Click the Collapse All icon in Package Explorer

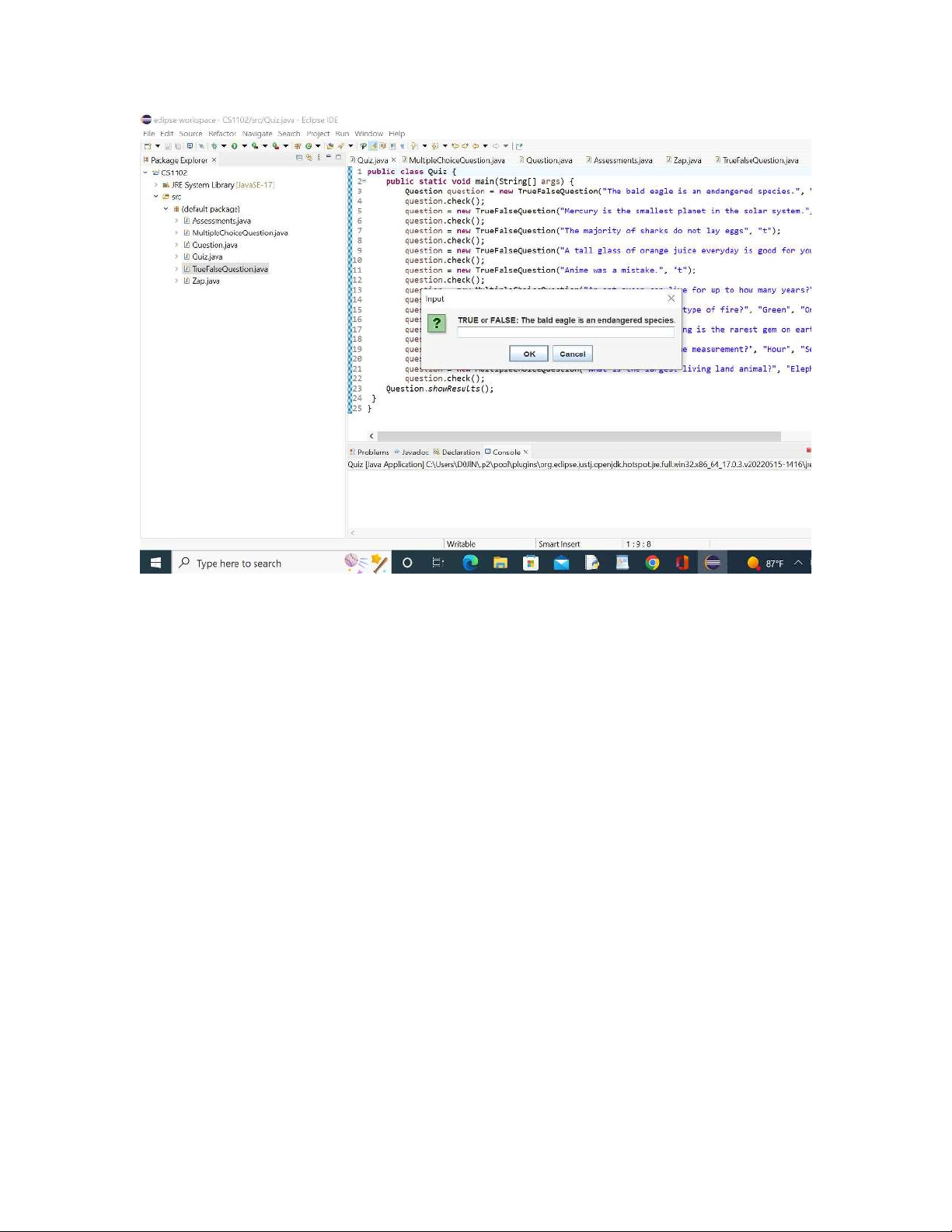tap(300, 158)
